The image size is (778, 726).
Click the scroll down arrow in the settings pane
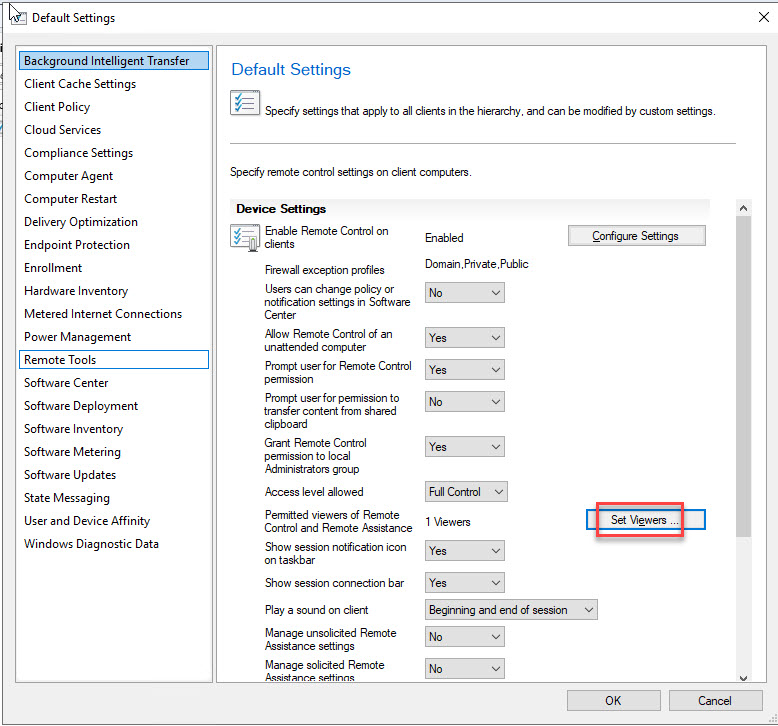pyautogui.click(x=743, y=677)
